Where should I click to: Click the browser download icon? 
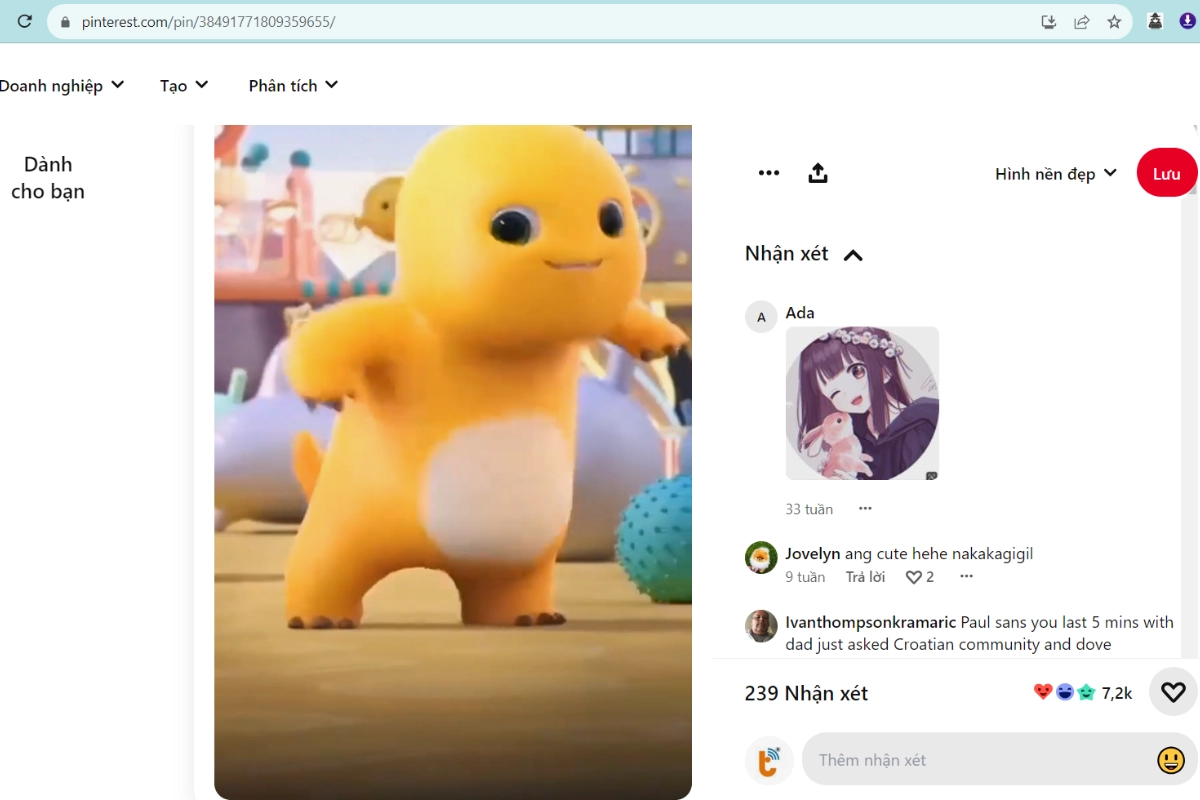(x=1048, y=21)
